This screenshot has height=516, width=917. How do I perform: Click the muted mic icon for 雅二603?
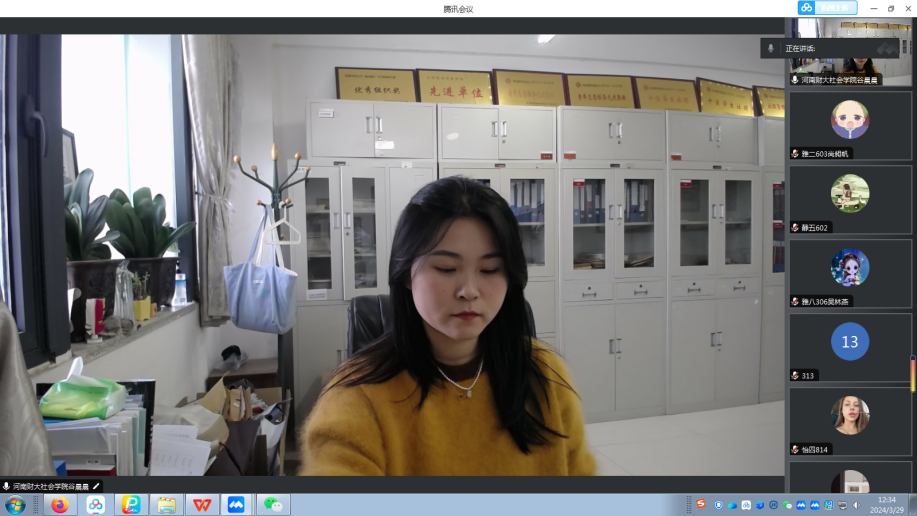795,154
